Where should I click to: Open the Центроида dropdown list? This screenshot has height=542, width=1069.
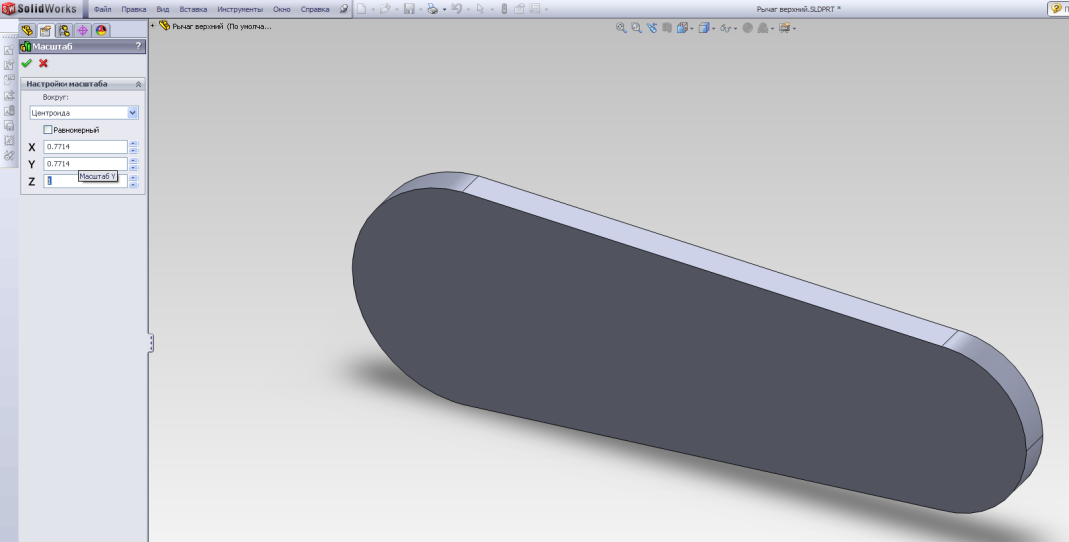click(x=132, y=113)
